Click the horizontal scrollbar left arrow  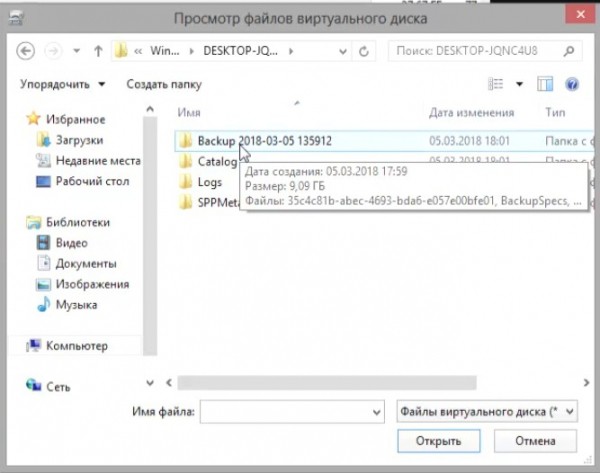click(169, 383)
